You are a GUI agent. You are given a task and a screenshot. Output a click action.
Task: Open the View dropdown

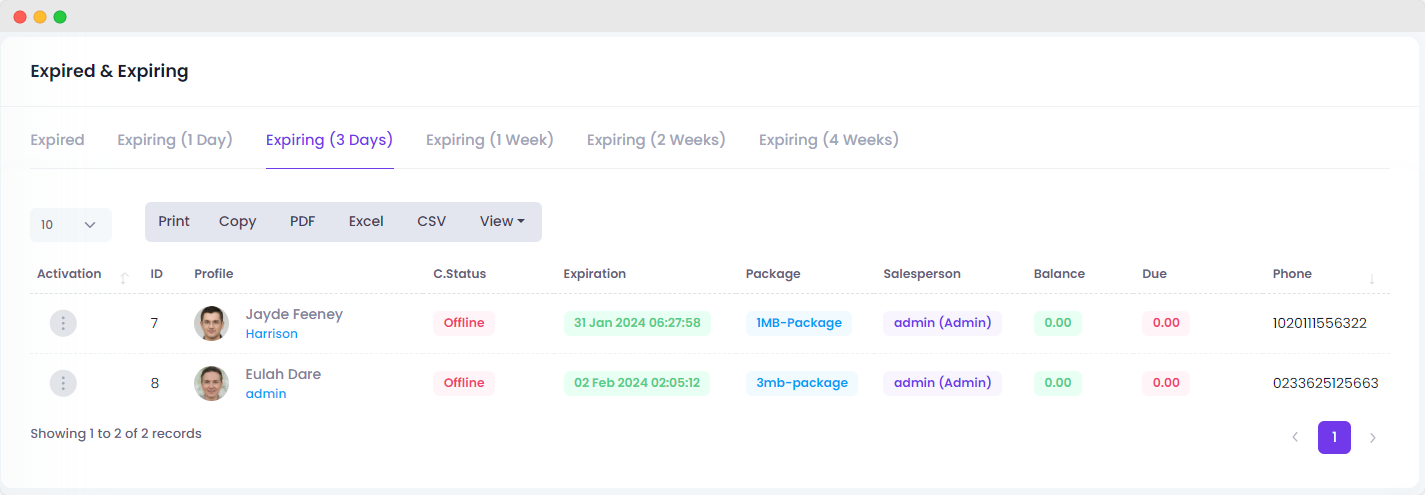coord(502,222)
